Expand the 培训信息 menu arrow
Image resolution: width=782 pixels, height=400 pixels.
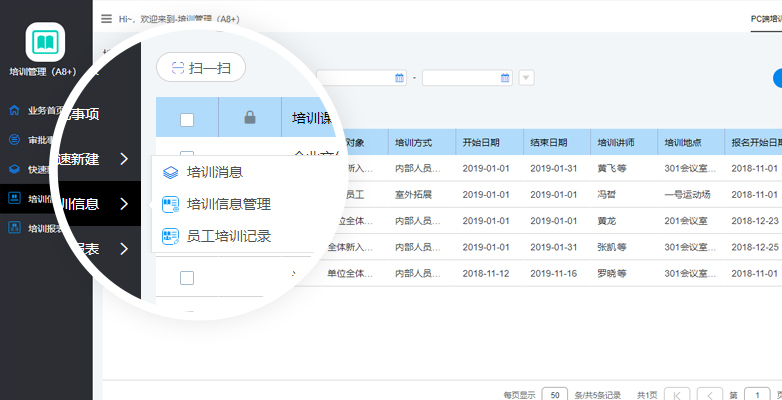(123, 204)
